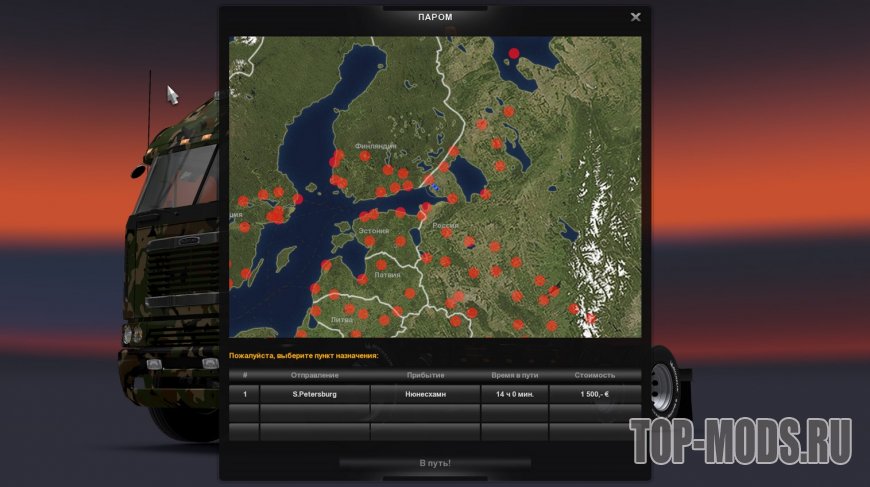Click the Время в пути column header
Screen dimensions: 870x487
coord(515,376)
